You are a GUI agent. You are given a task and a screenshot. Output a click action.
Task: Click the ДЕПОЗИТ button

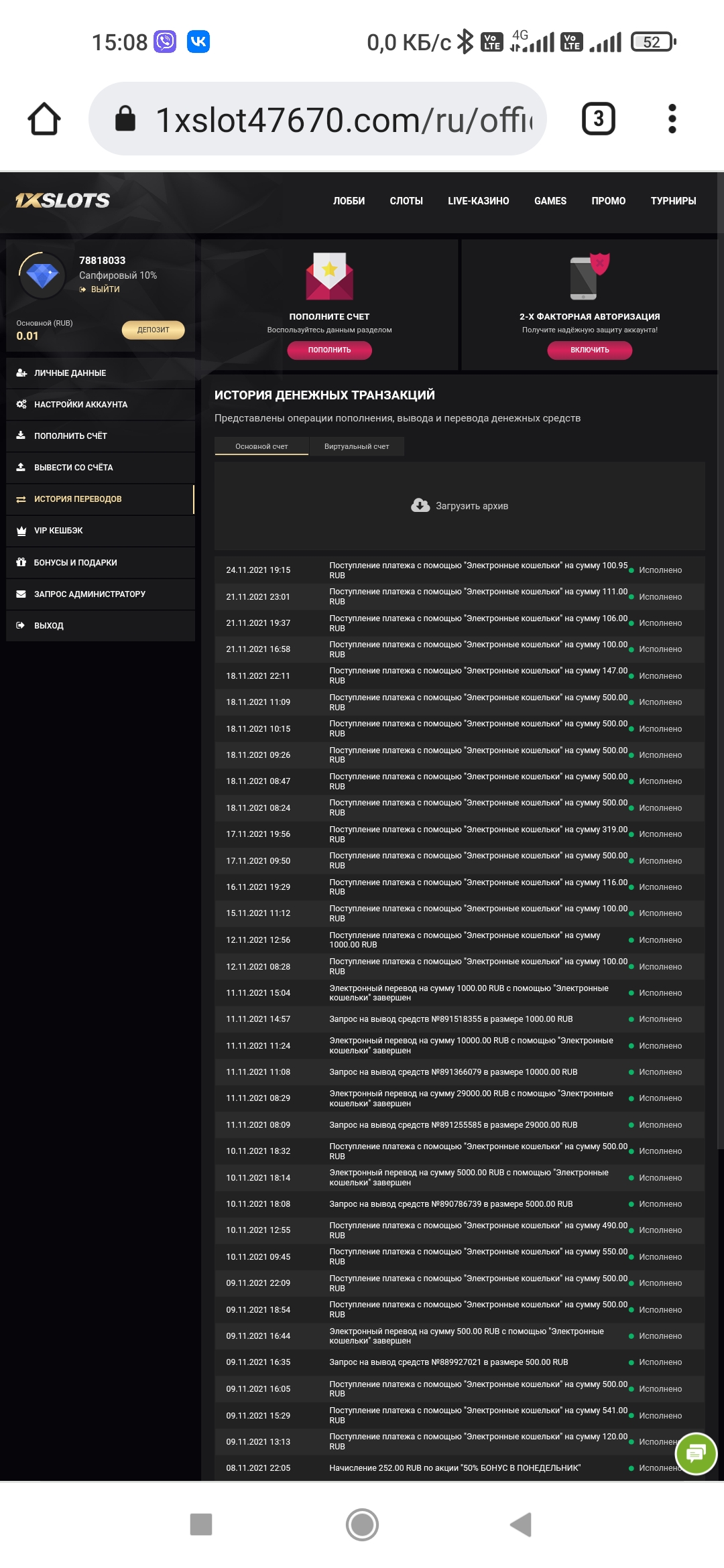154,330
